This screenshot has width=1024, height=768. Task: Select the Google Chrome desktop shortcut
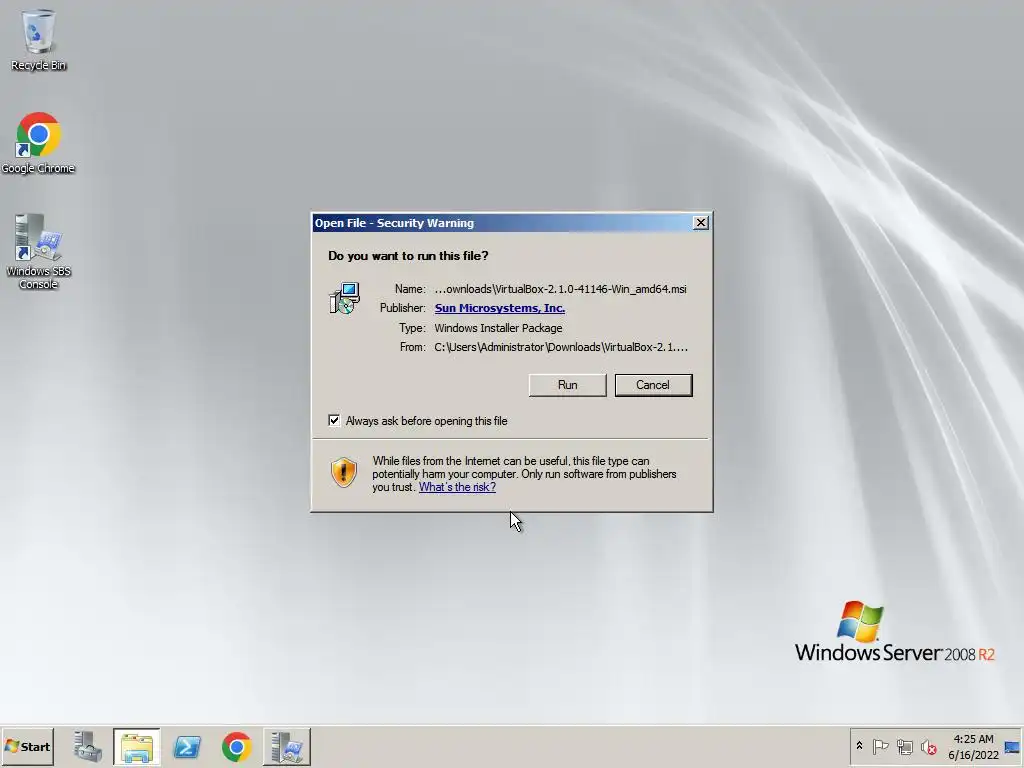[38, 143]
